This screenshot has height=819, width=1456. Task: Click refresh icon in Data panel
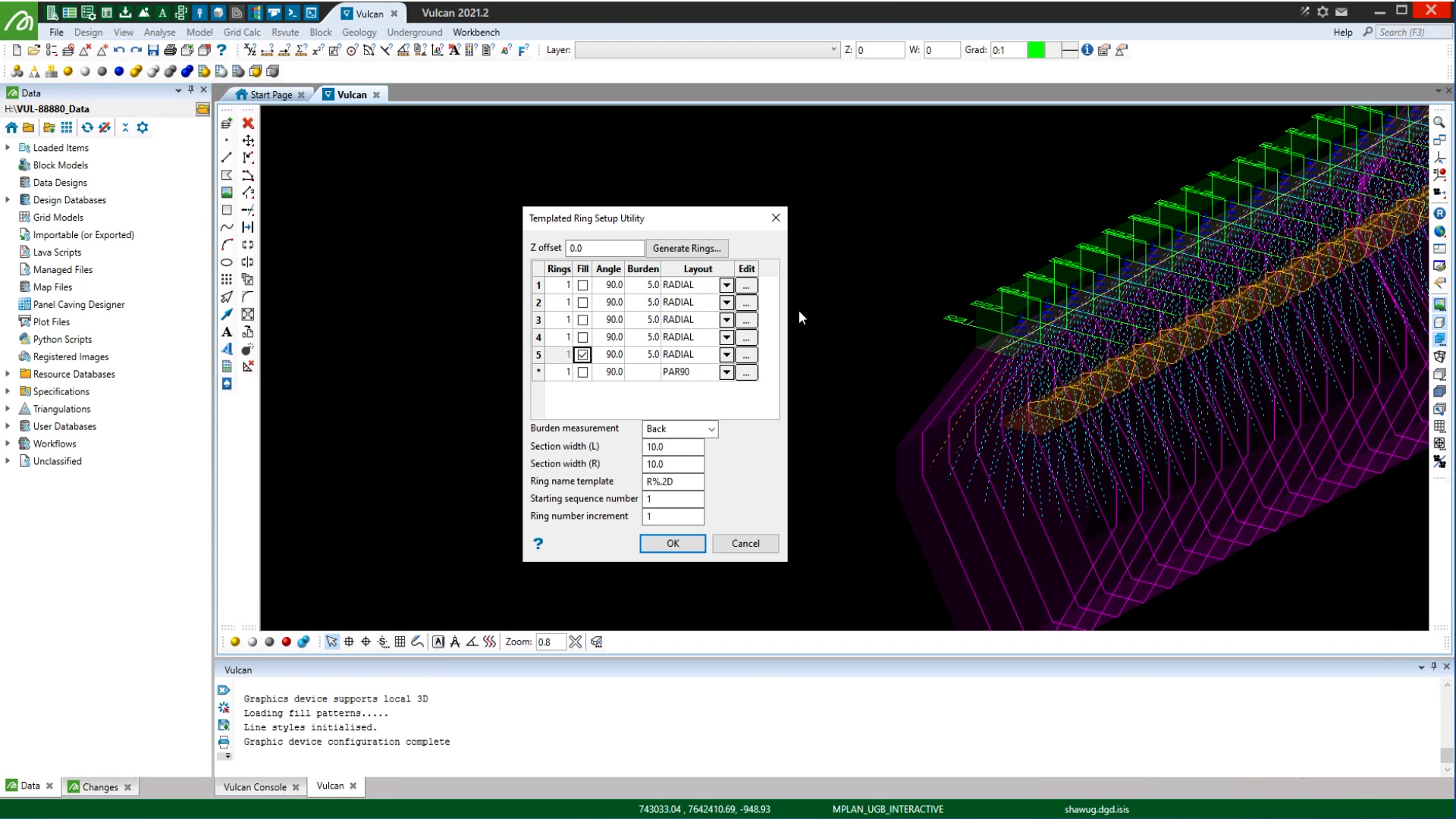click(87, 127)
